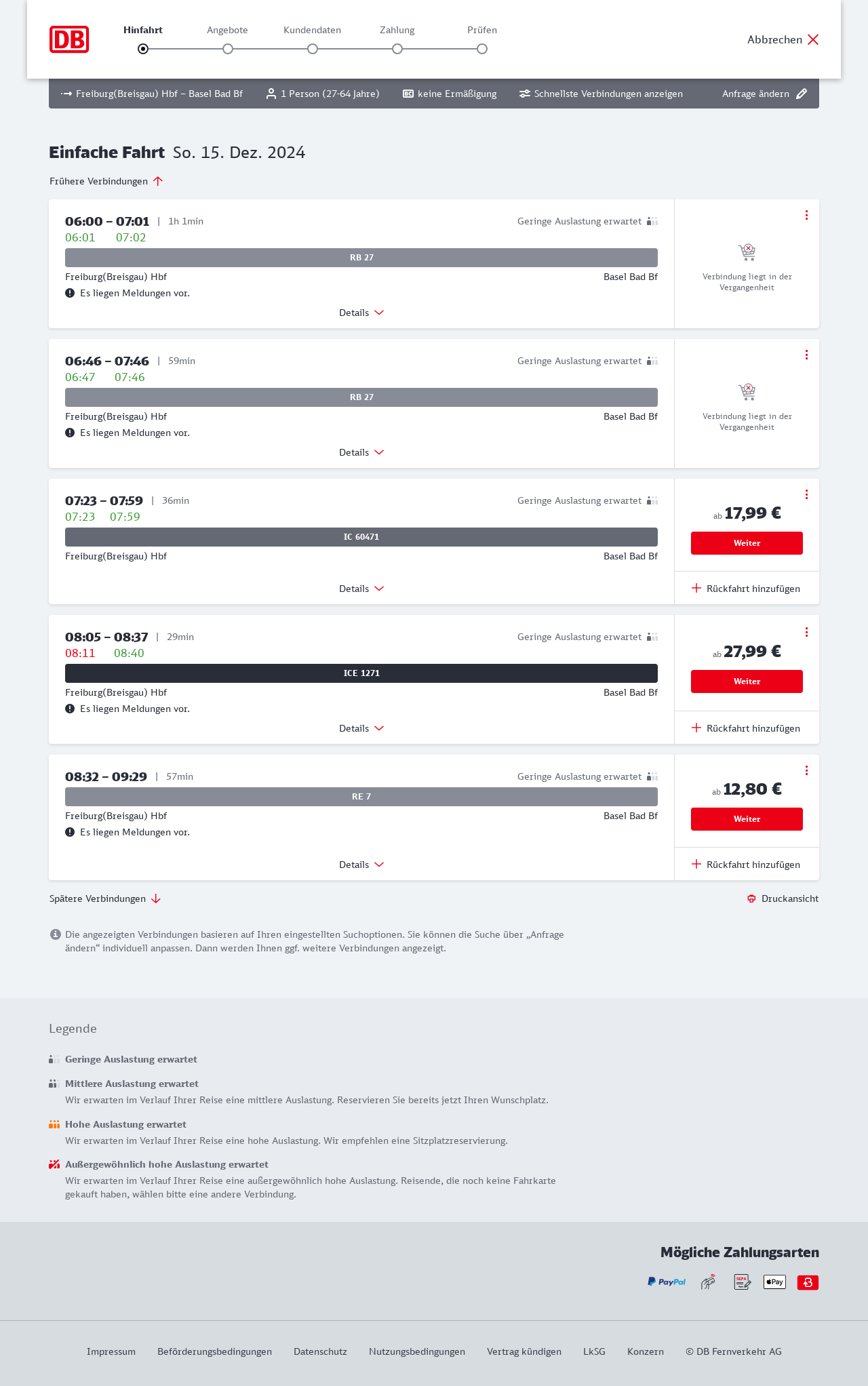Expand Details for the IC 60471 connection
Screen dimensions: 868x1386
click(x=361, y=589)
